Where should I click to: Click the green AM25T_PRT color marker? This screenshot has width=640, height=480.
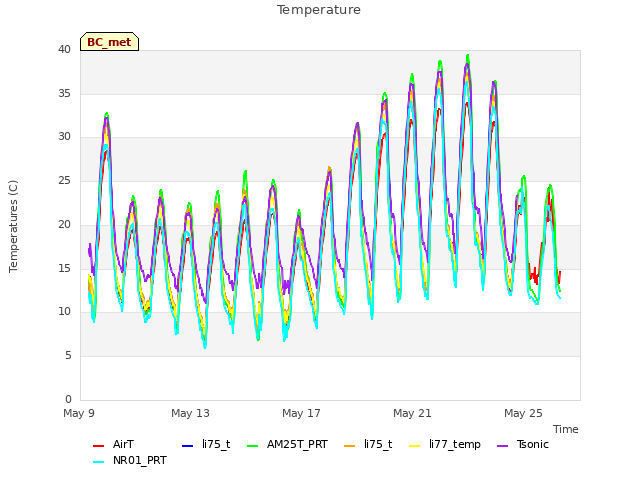pos(253,446)
